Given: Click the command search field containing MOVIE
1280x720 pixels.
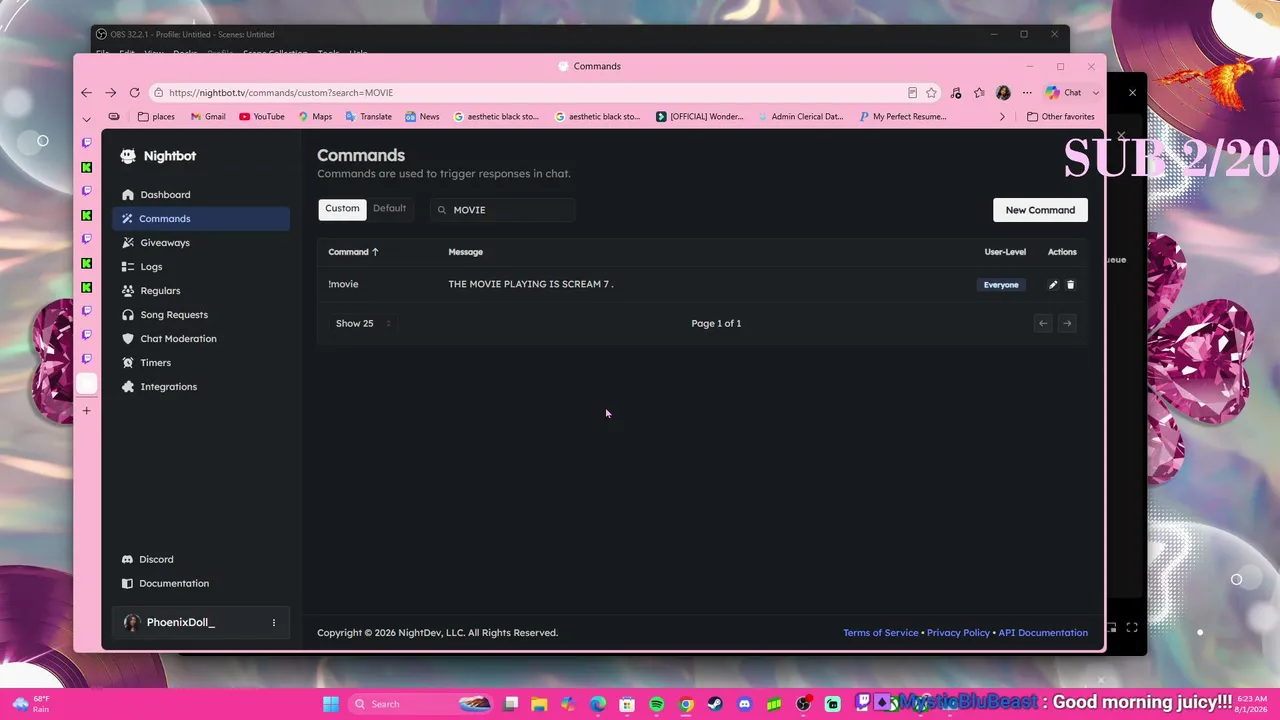Looking at the screenshot, I should coord(503,210).
